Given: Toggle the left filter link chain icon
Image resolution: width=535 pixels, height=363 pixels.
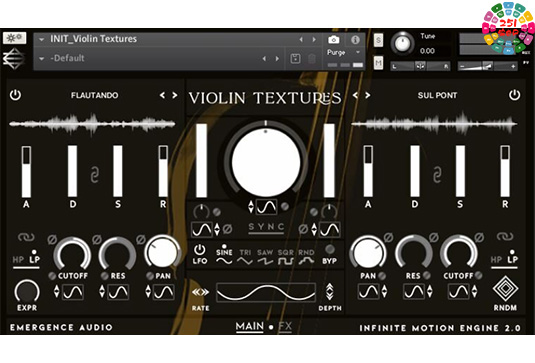Looking at the screenshot, I should point(26,237).
